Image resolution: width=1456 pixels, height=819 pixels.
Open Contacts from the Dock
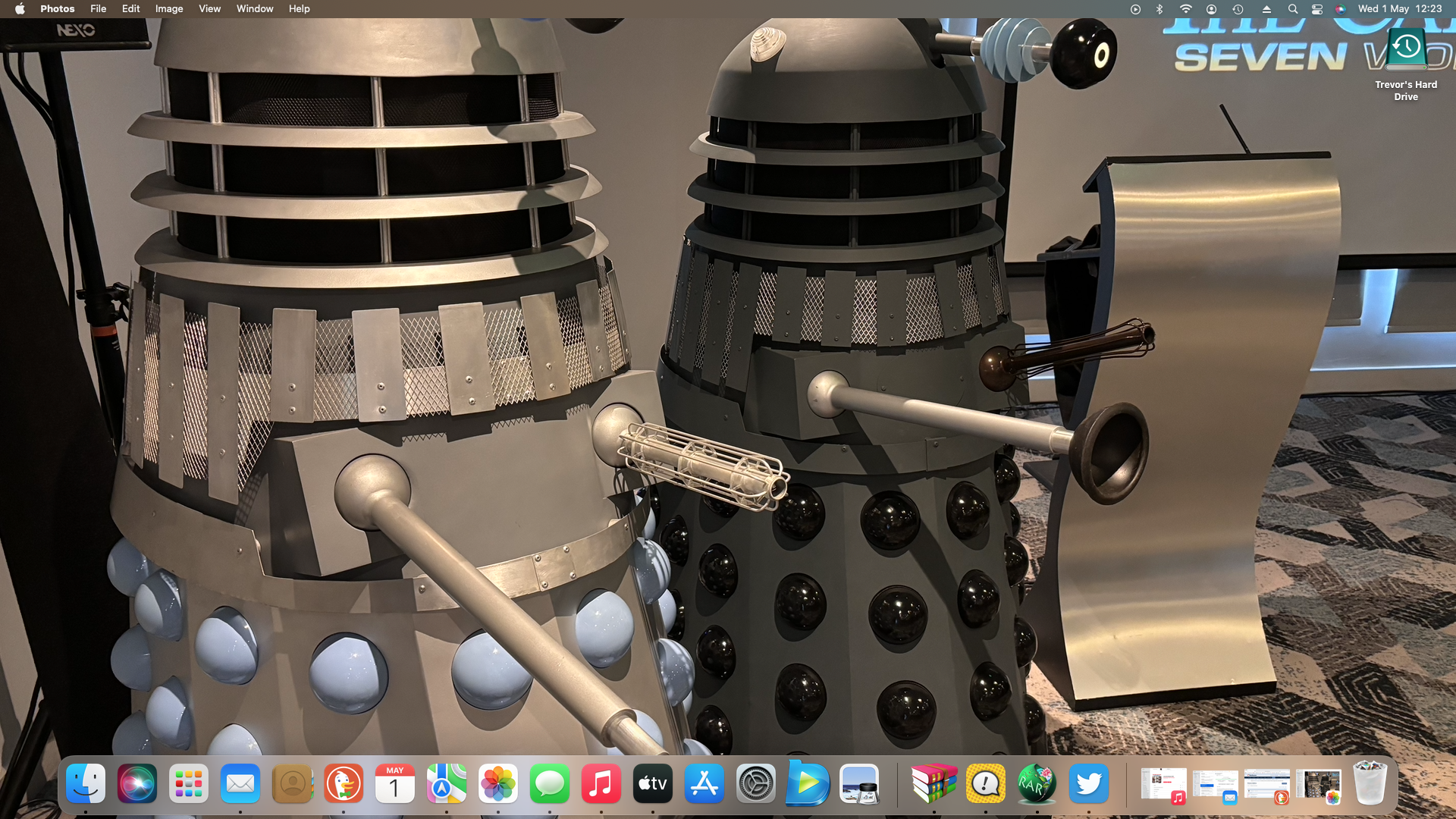292,783
